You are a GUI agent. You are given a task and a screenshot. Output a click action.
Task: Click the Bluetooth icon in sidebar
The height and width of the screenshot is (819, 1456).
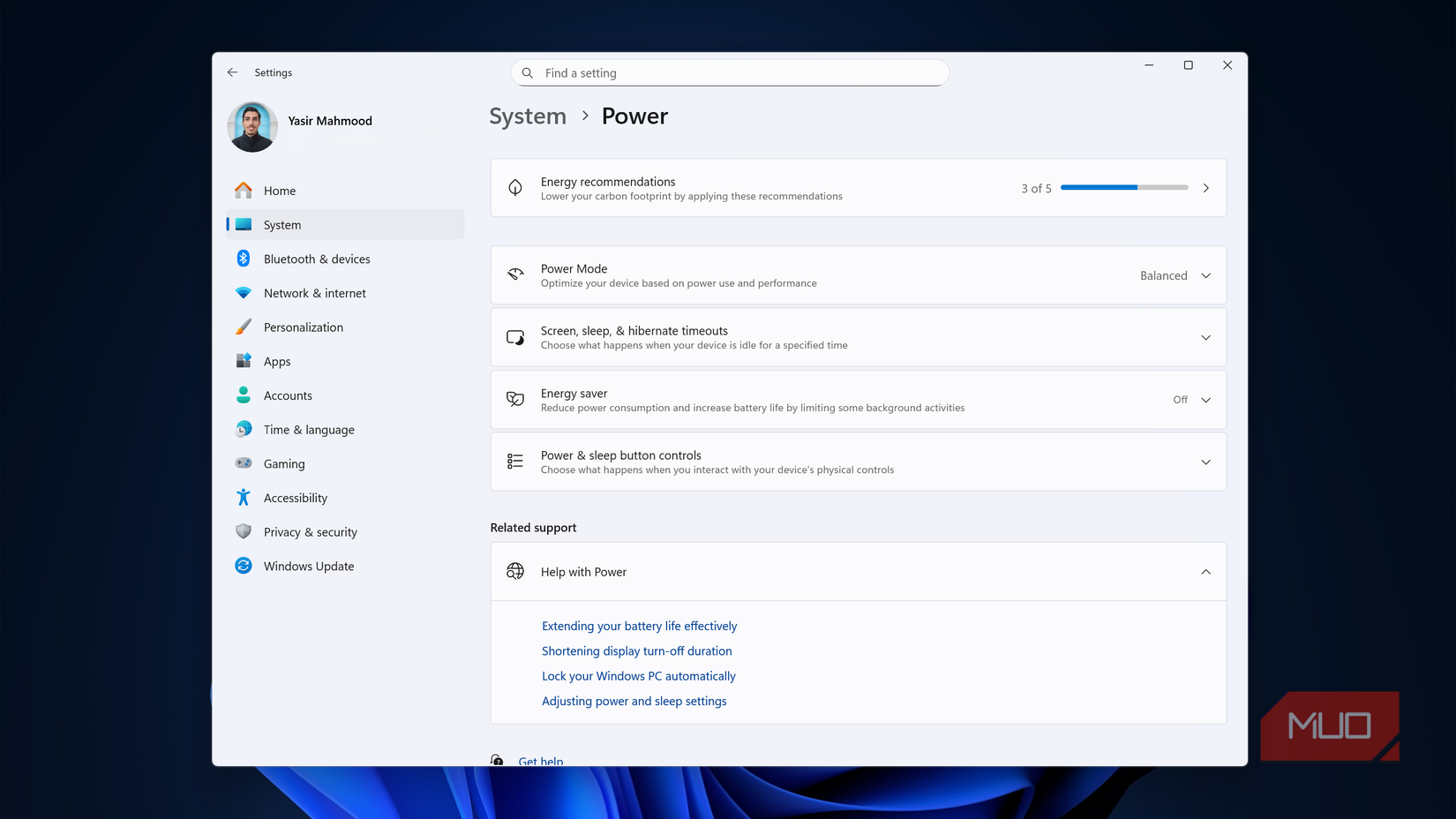244,259
